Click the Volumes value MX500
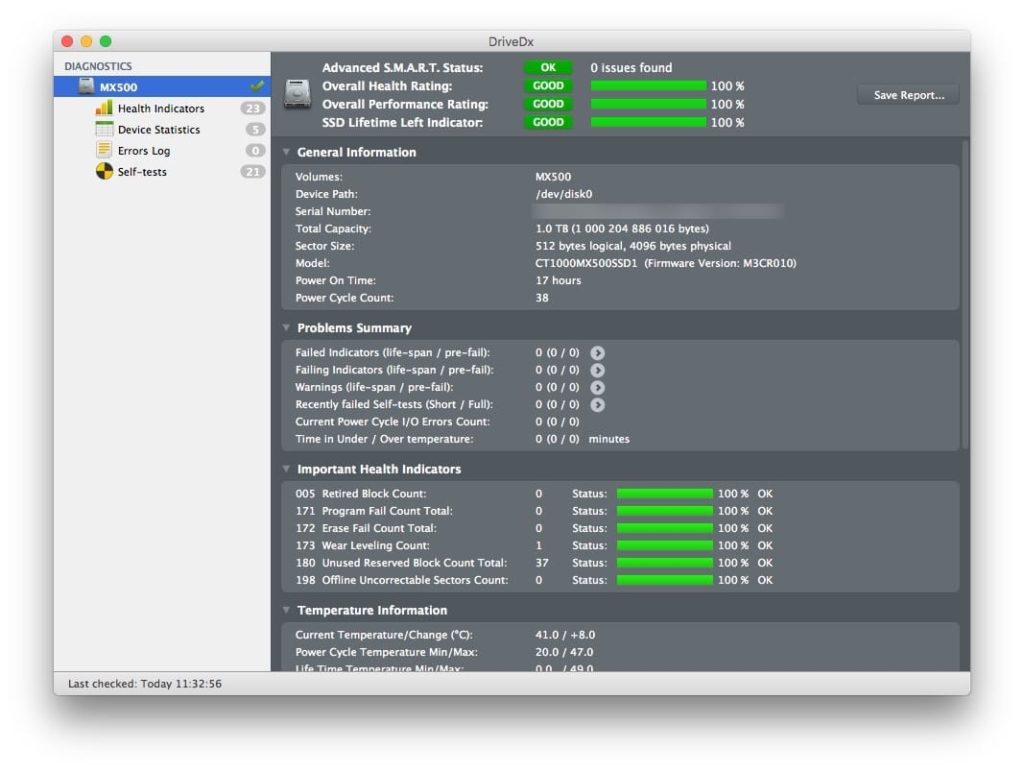Image resolution: width=1024 pixels, height=772 pixels. 553,177
